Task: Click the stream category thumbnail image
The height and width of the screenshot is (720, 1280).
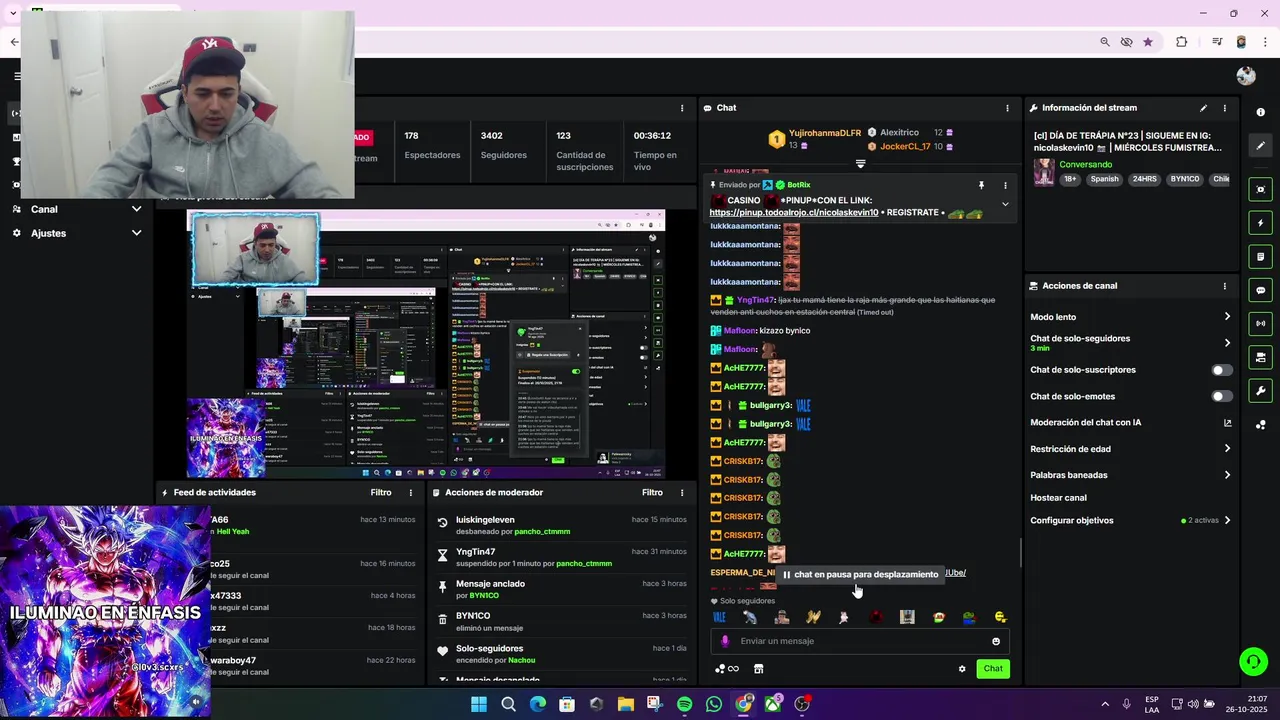Action: pyautogui.click(x=1044, y=172)
